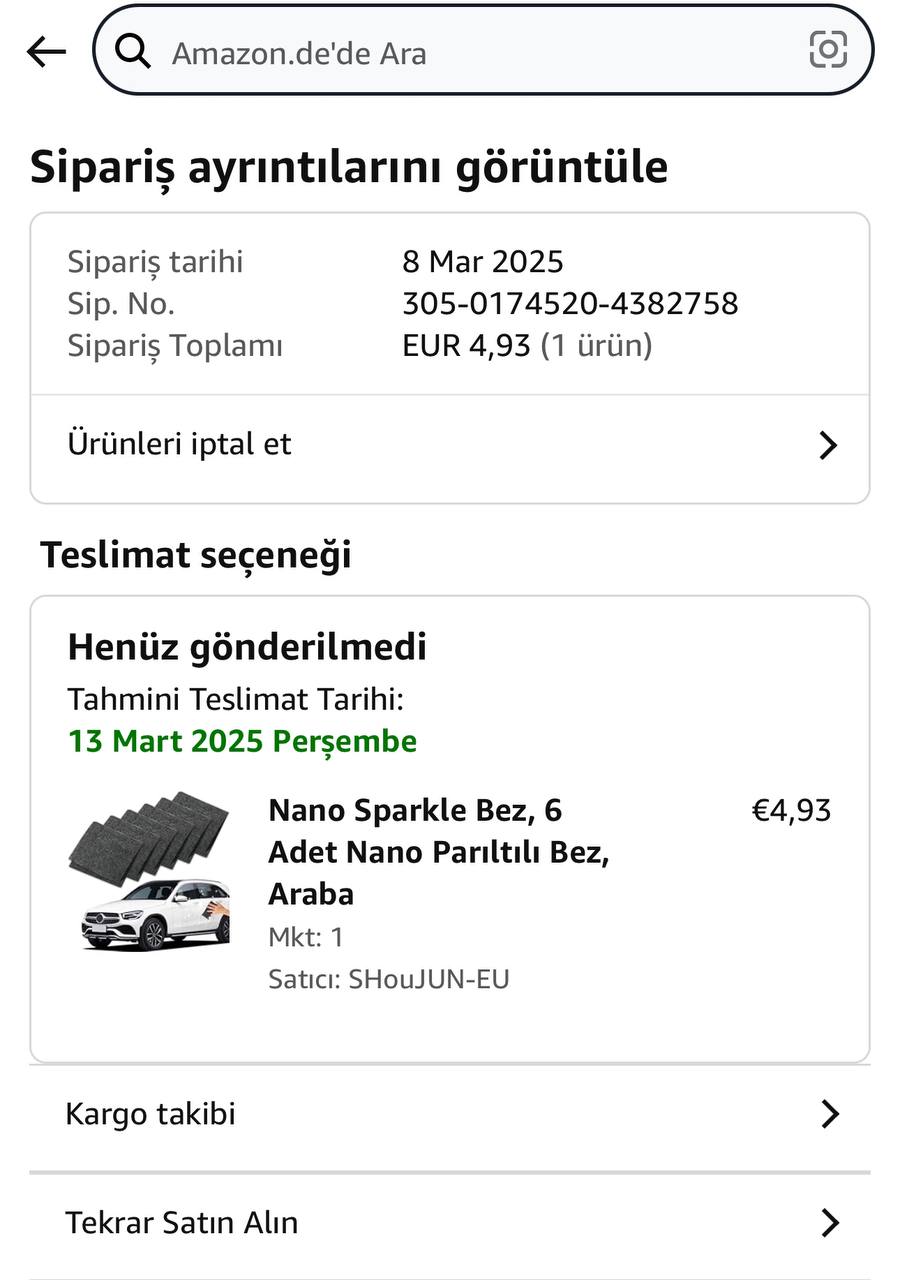
Task: Click the chevron beside Tekrar Satın Alın
Action: [x=830, y=1222]
